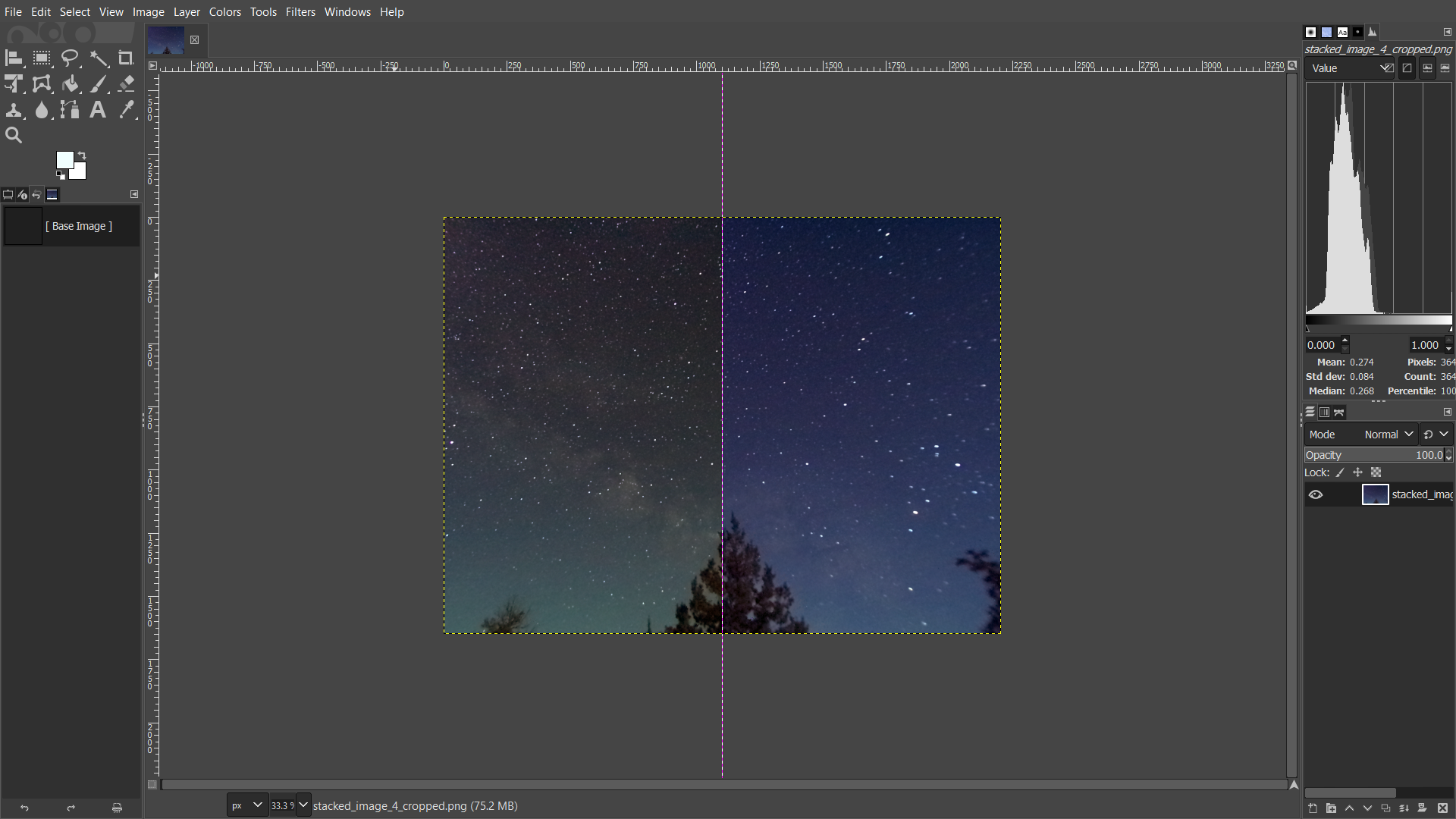Select the Free Select lasso tool

tap(70, 58)
